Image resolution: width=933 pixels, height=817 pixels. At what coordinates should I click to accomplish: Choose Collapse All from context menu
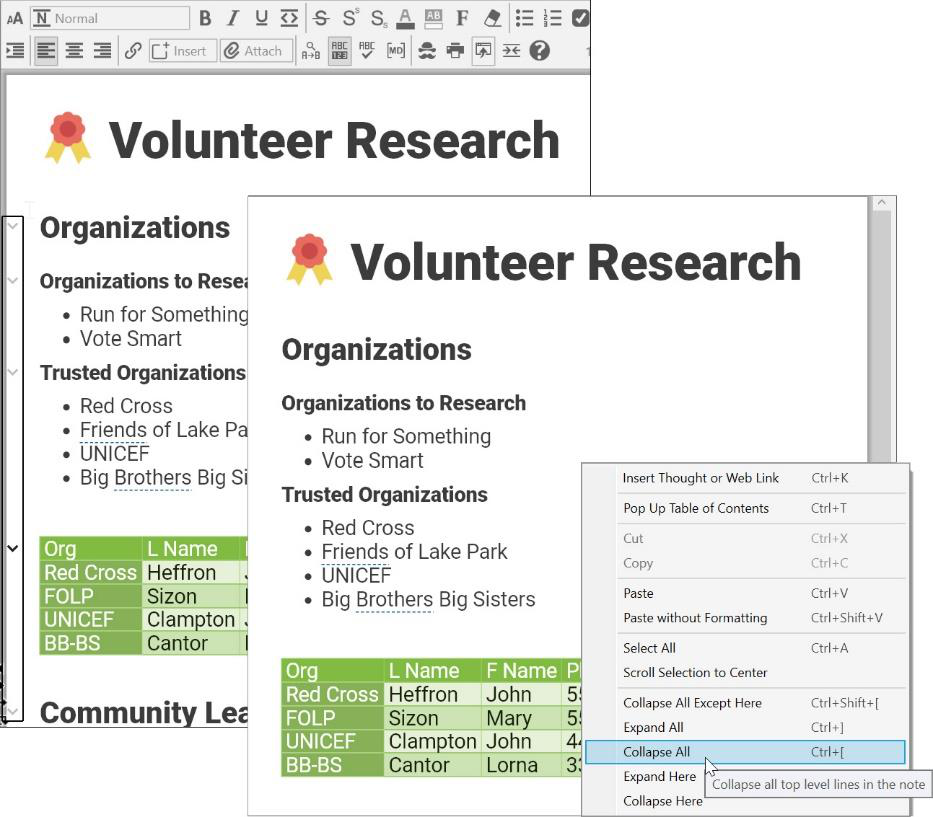pyautogui.click(x=656, y=752)
